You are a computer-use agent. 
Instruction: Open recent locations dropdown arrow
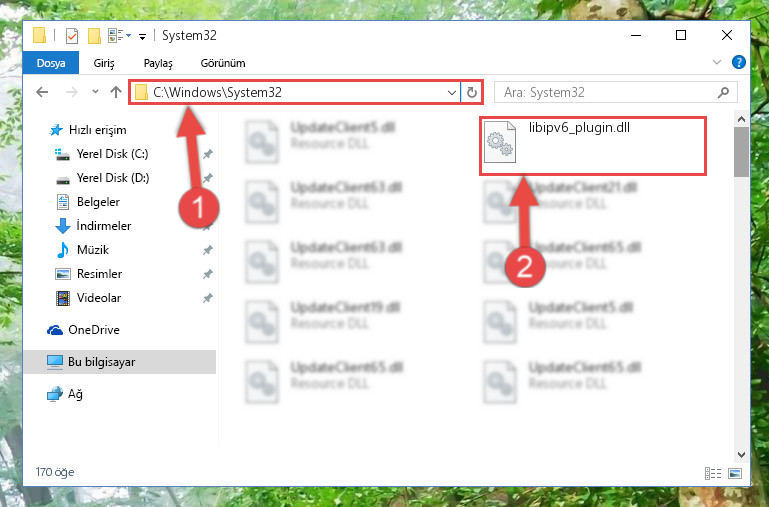(x=95, y=92)
